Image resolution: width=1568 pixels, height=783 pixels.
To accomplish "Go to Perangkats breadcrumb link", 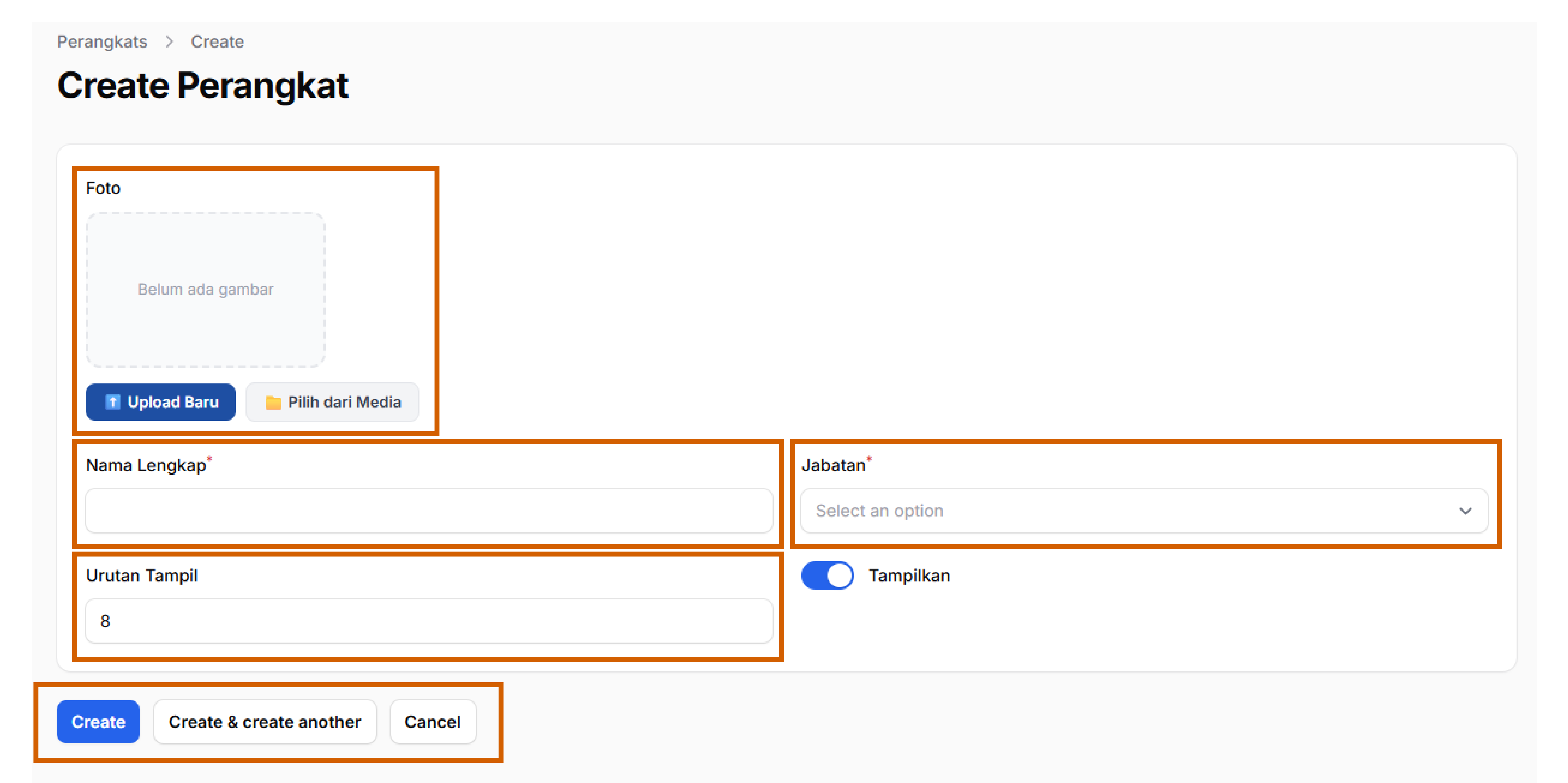I will point(102,41).
